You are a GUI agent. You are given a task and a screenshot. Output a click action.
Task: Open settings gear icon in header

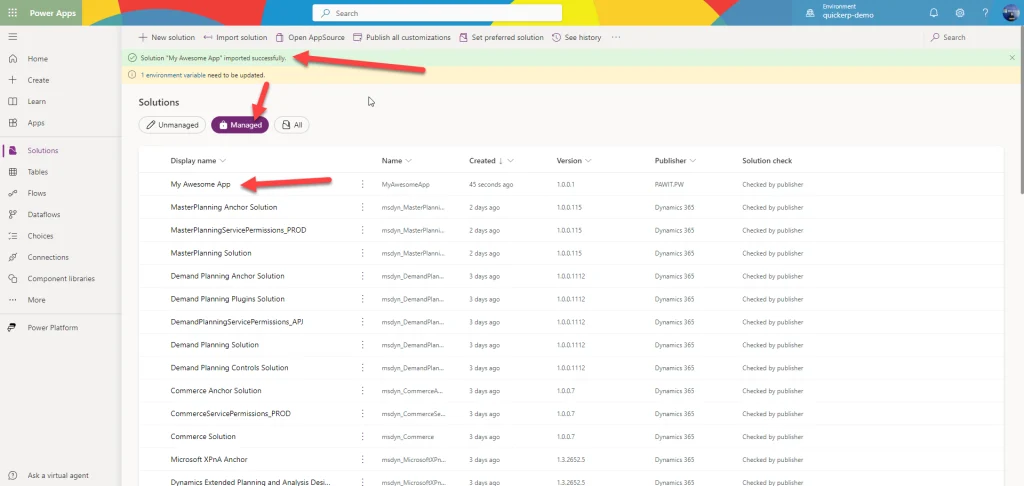[960, 13]
